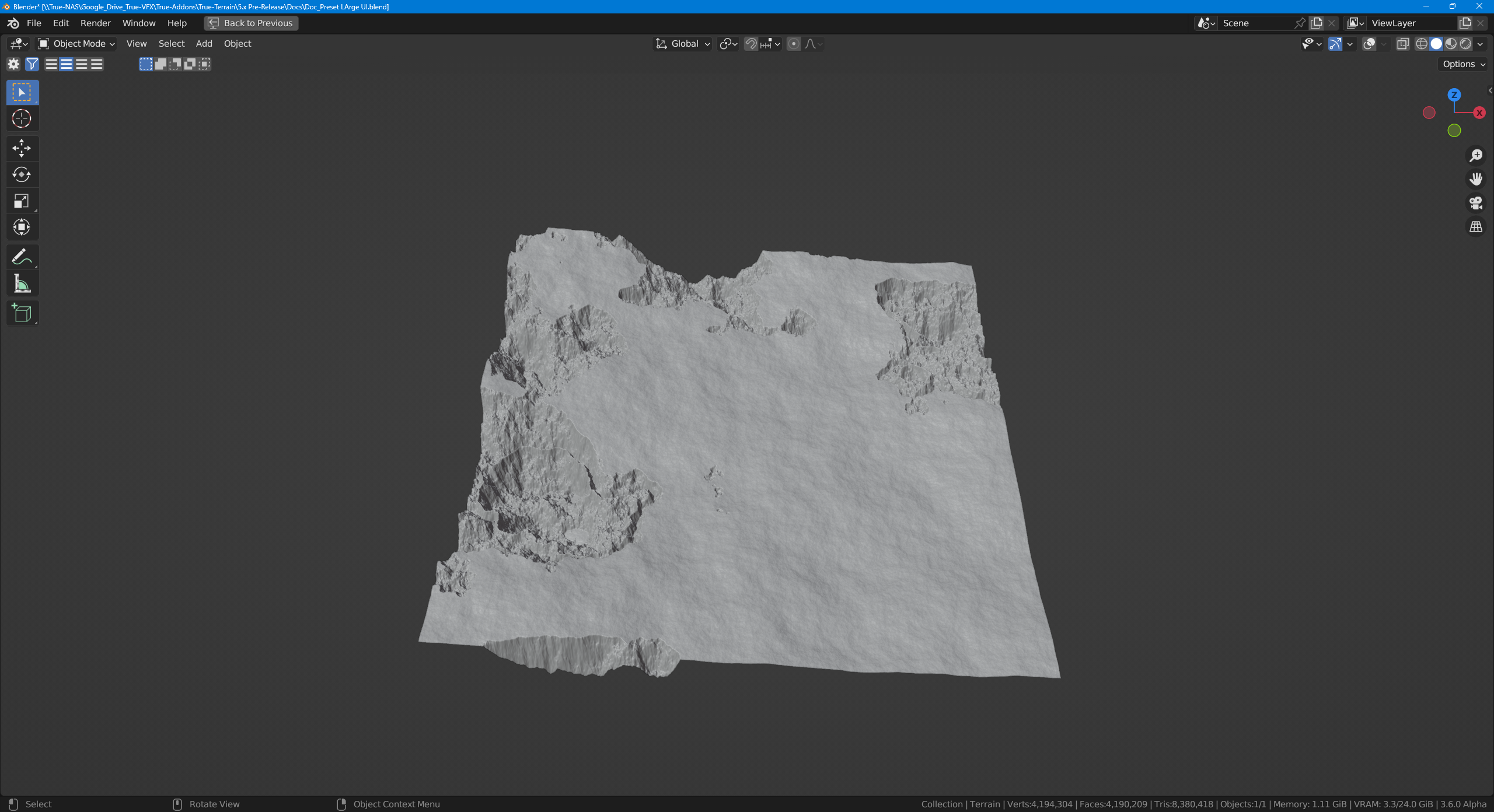Activate the Rotate tool

(x=22, y=174)
